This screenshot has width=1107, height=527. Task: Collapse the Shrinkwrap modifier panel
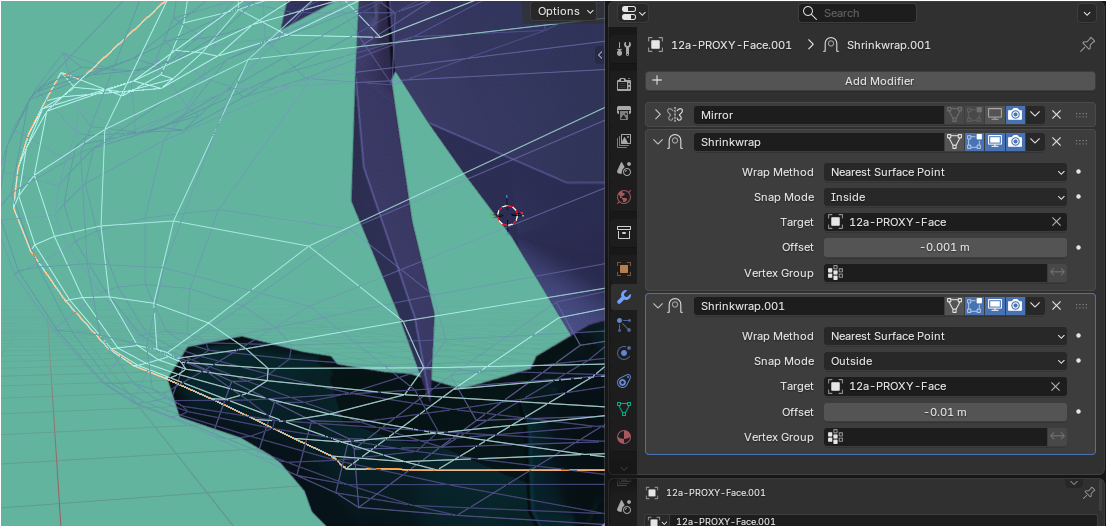click(x=657, y=142)
